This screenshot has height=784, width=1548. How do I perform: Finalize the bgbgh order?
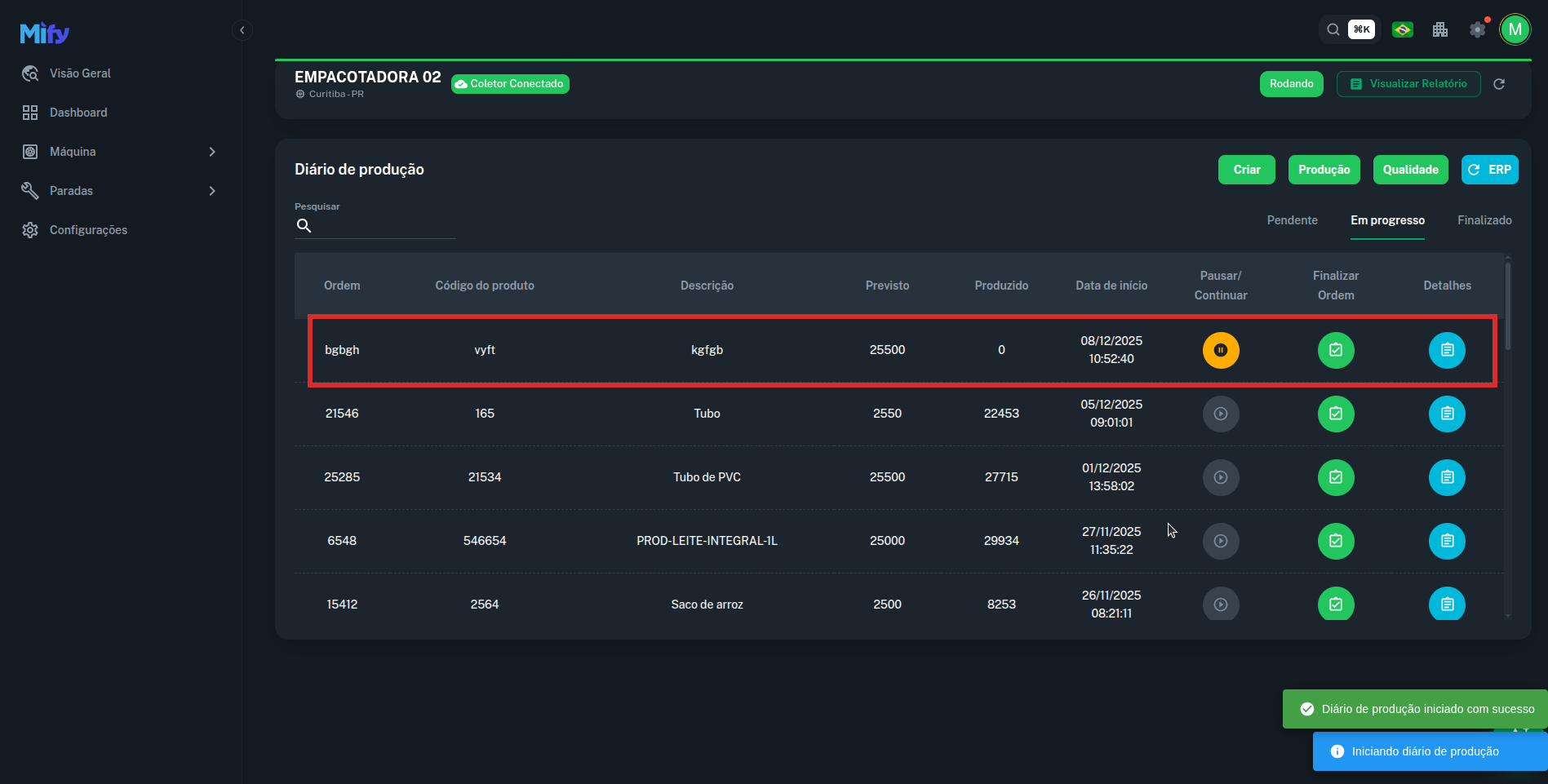[x=1335, y=350]
